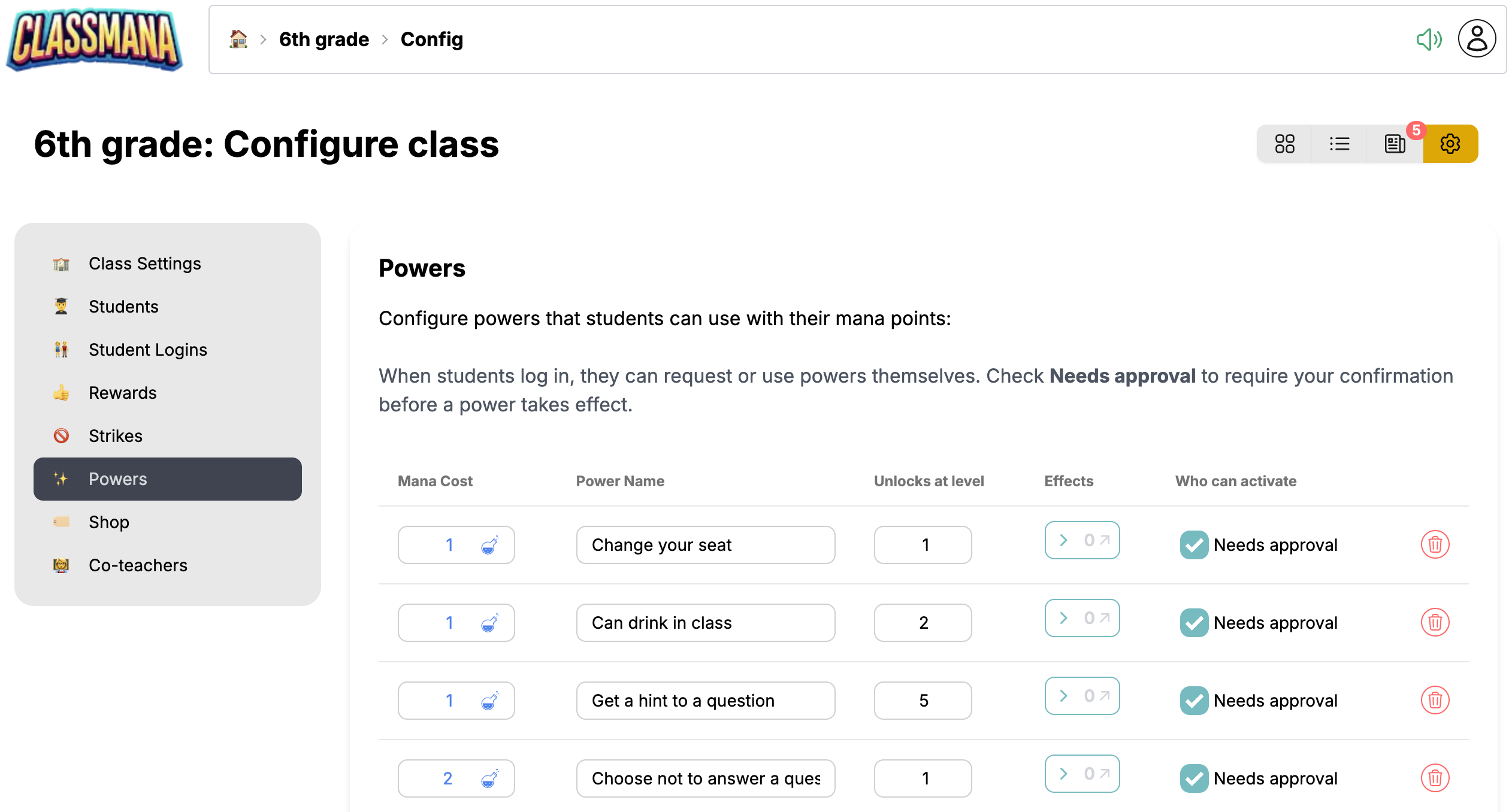Uncheck Needs approval for Change your seat
The height and width of the screenshot is (812, 1512).
[1193, 545]
